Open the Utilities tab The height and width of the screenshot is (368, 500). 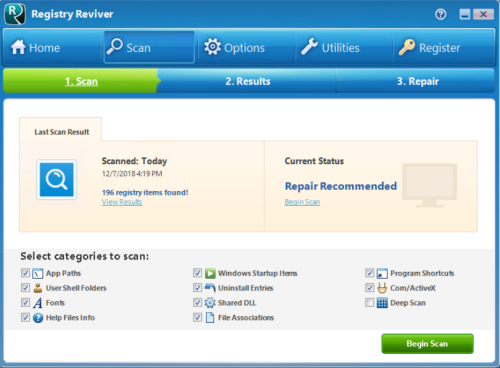[x=344, y=47]
